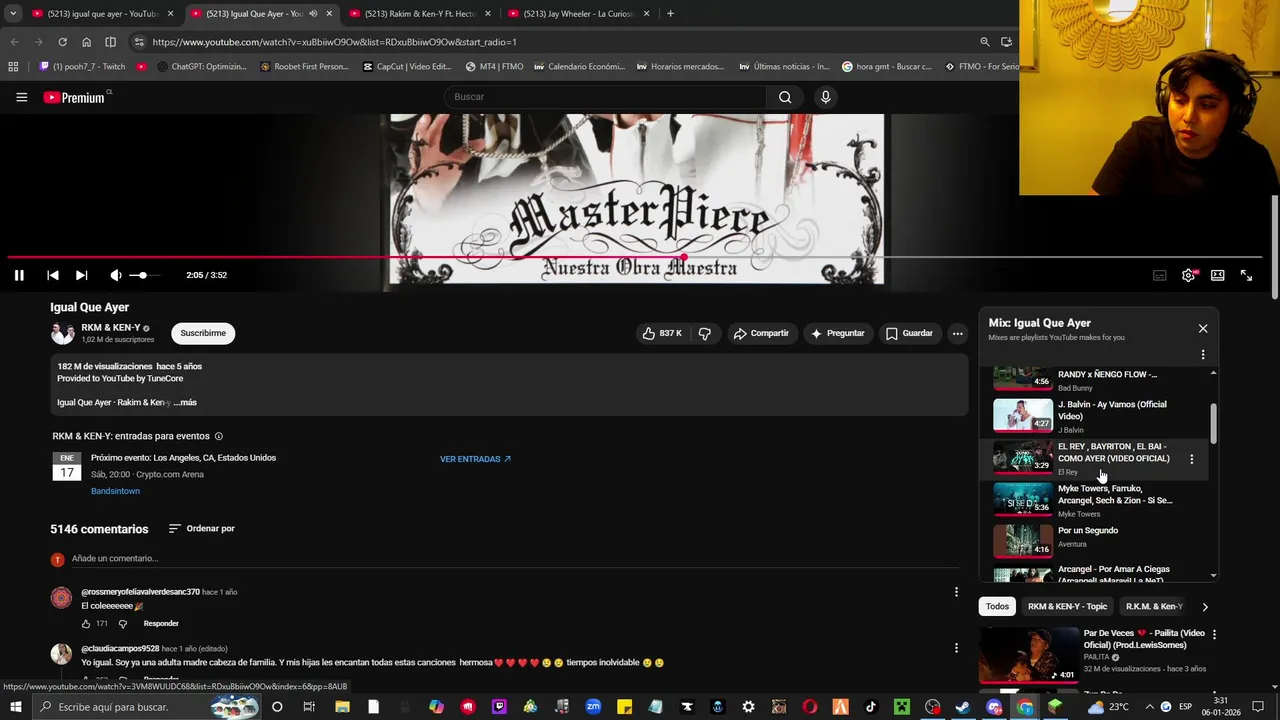The height and width of the screenshot is (720, 1280).
Task: Share the video with Compartir
Action: pyautogui.click(x=761, y=333)
